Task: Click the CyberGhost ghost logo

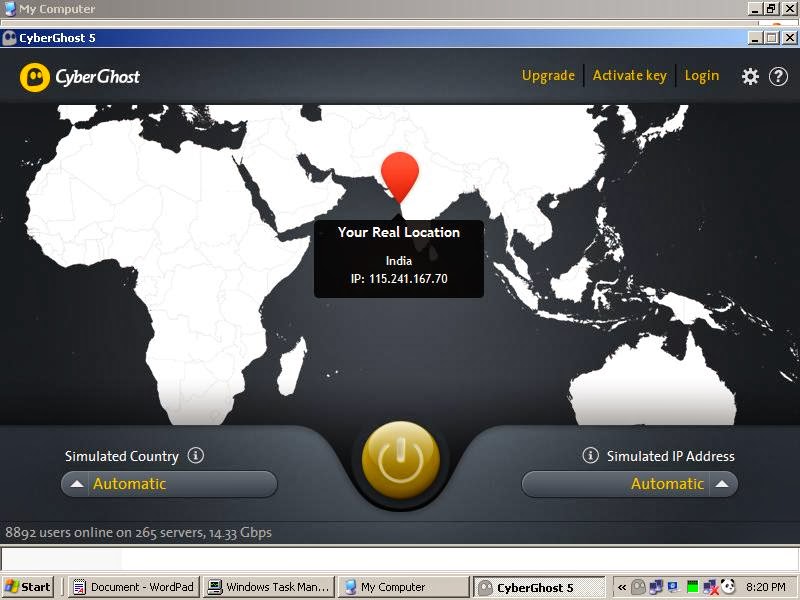Action: (x=35, y=77)
